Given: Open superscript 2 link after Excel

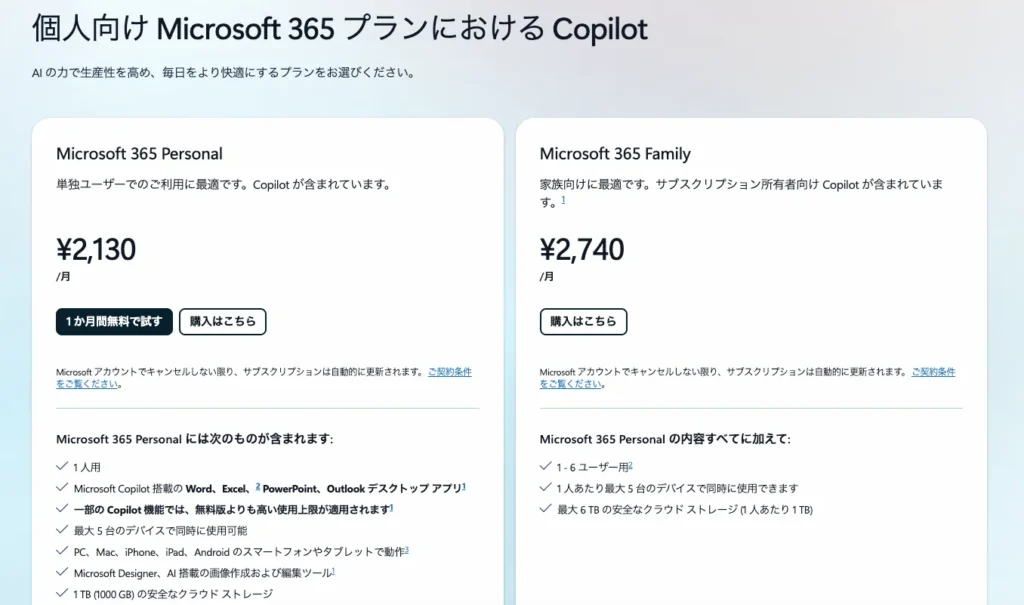Looking at the screenshot, I should click(x=257, y=485).
